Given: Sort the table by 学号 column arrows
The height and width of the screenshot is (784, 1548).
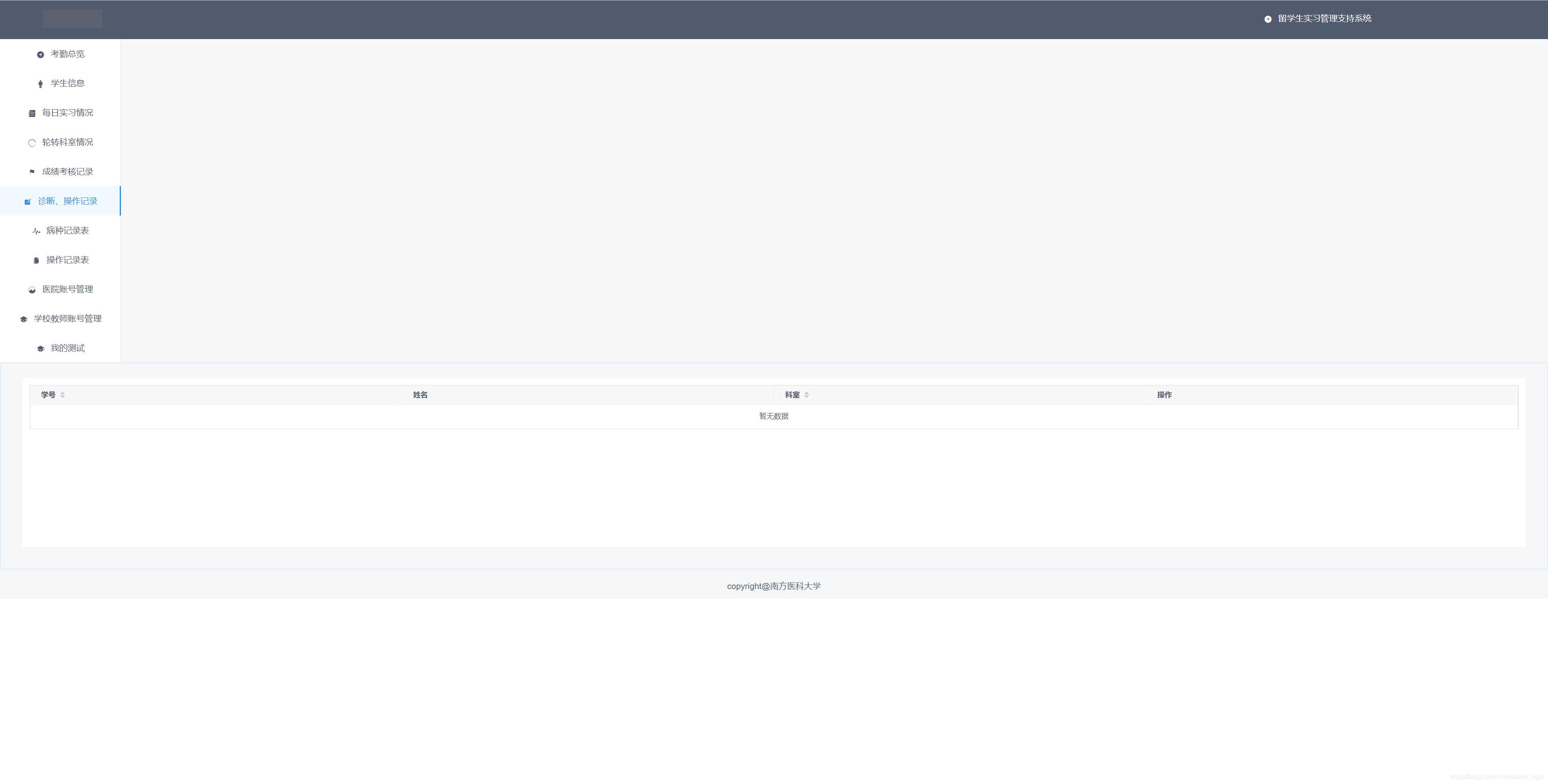Looking at the screenshot, I should click(62, 395).
